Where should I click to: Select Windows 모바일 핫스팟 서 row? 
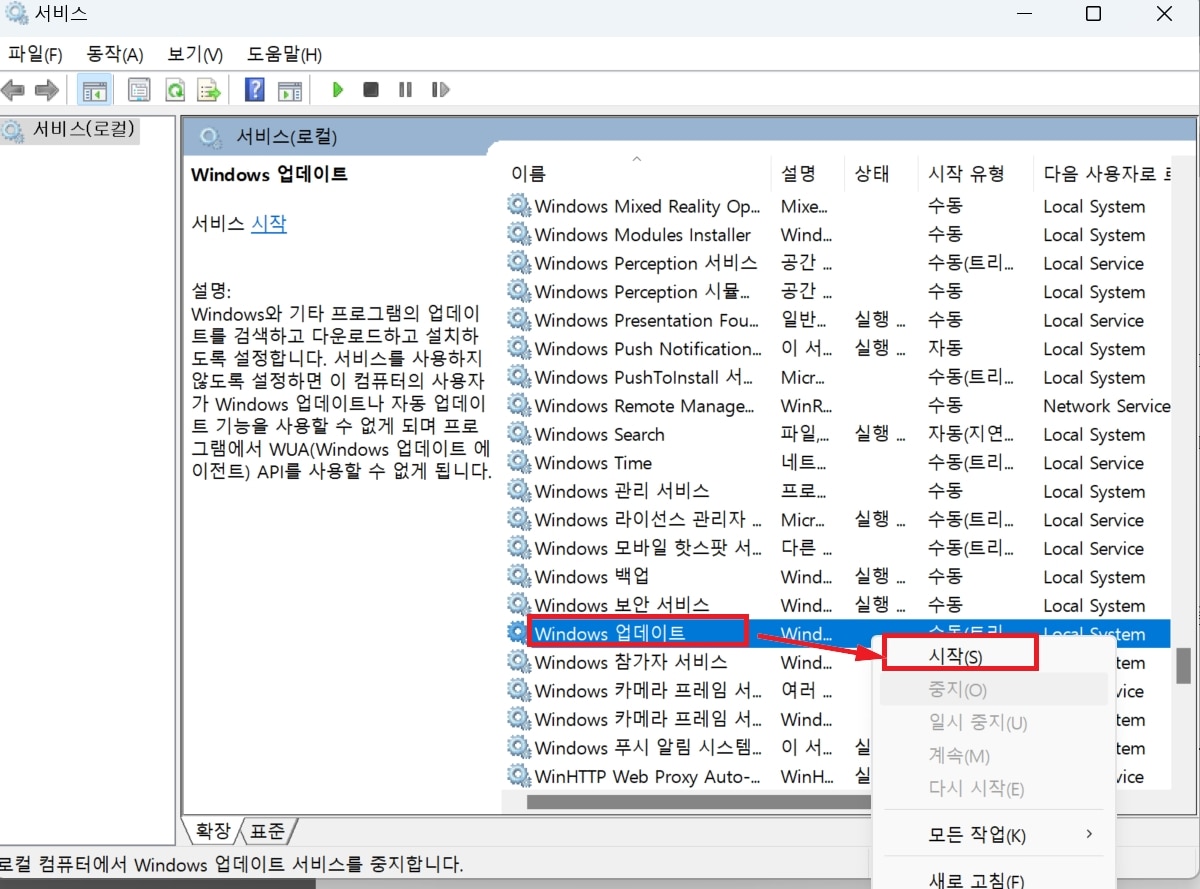point(838,548)
